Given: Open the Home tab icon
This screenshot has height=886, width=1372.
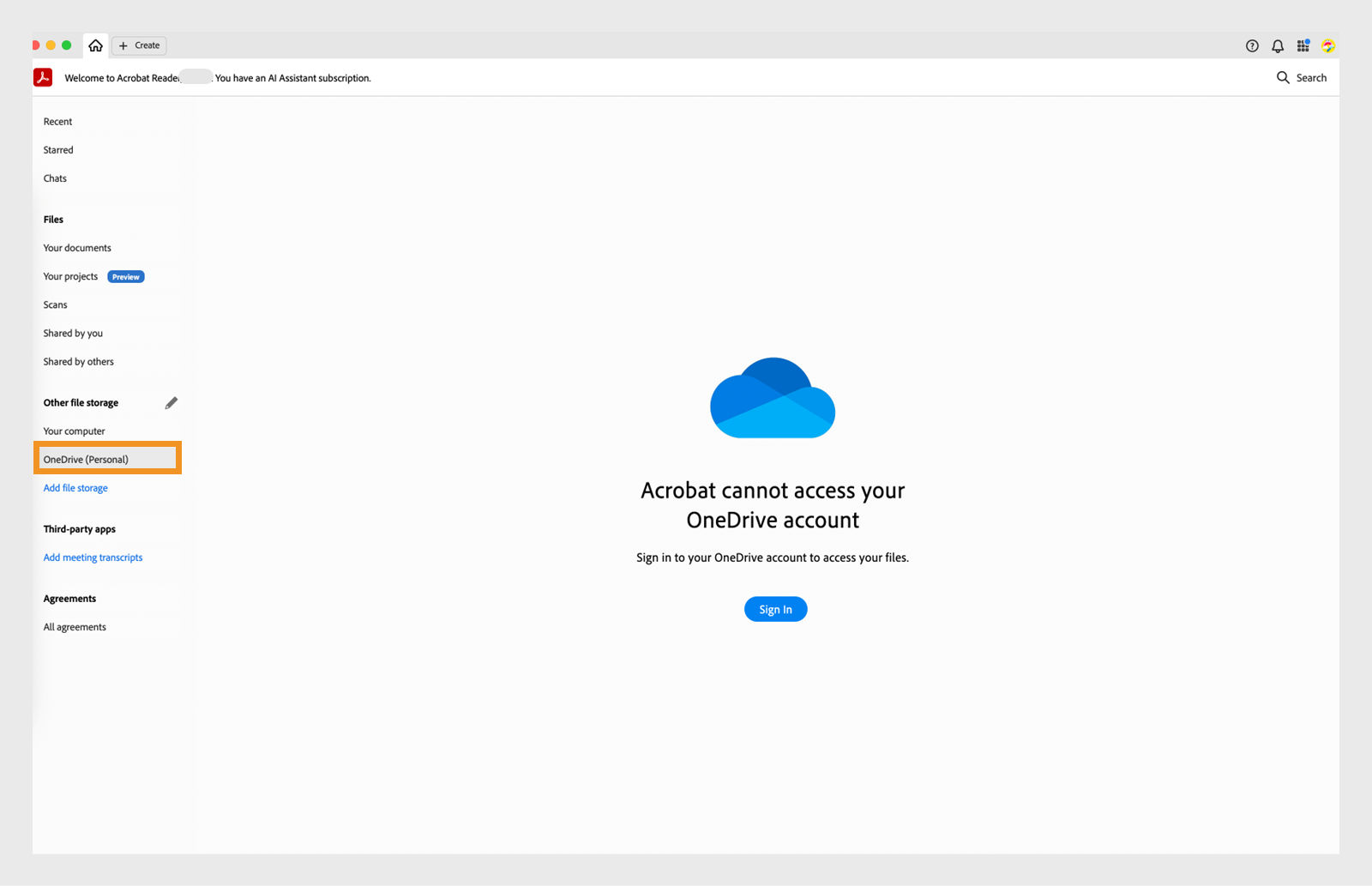Looking at the screenshot, I should (x=95, y=45).
